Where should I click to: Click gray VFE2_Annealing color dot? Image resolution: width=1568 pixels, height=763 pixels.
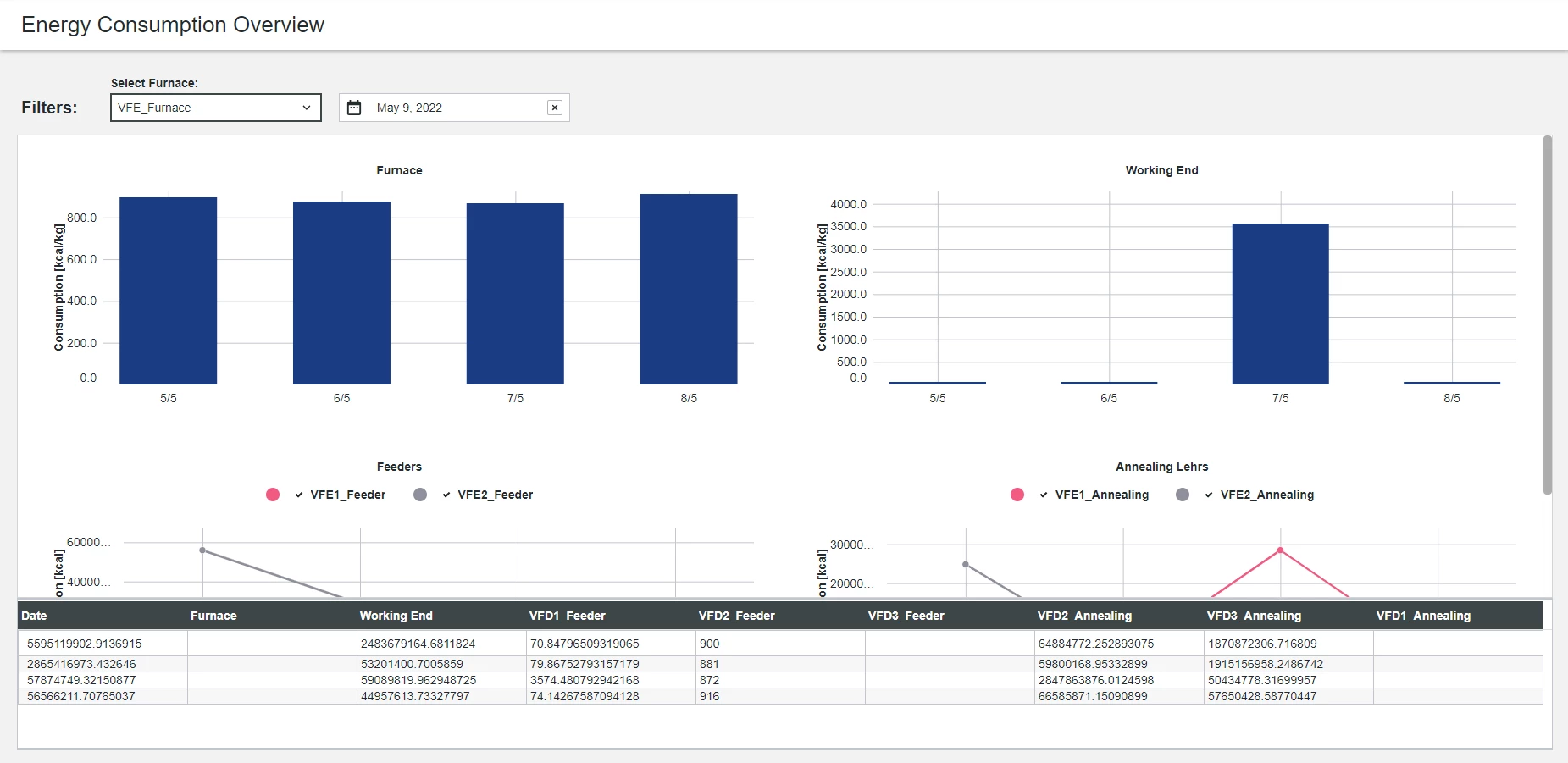point(1183,495)
